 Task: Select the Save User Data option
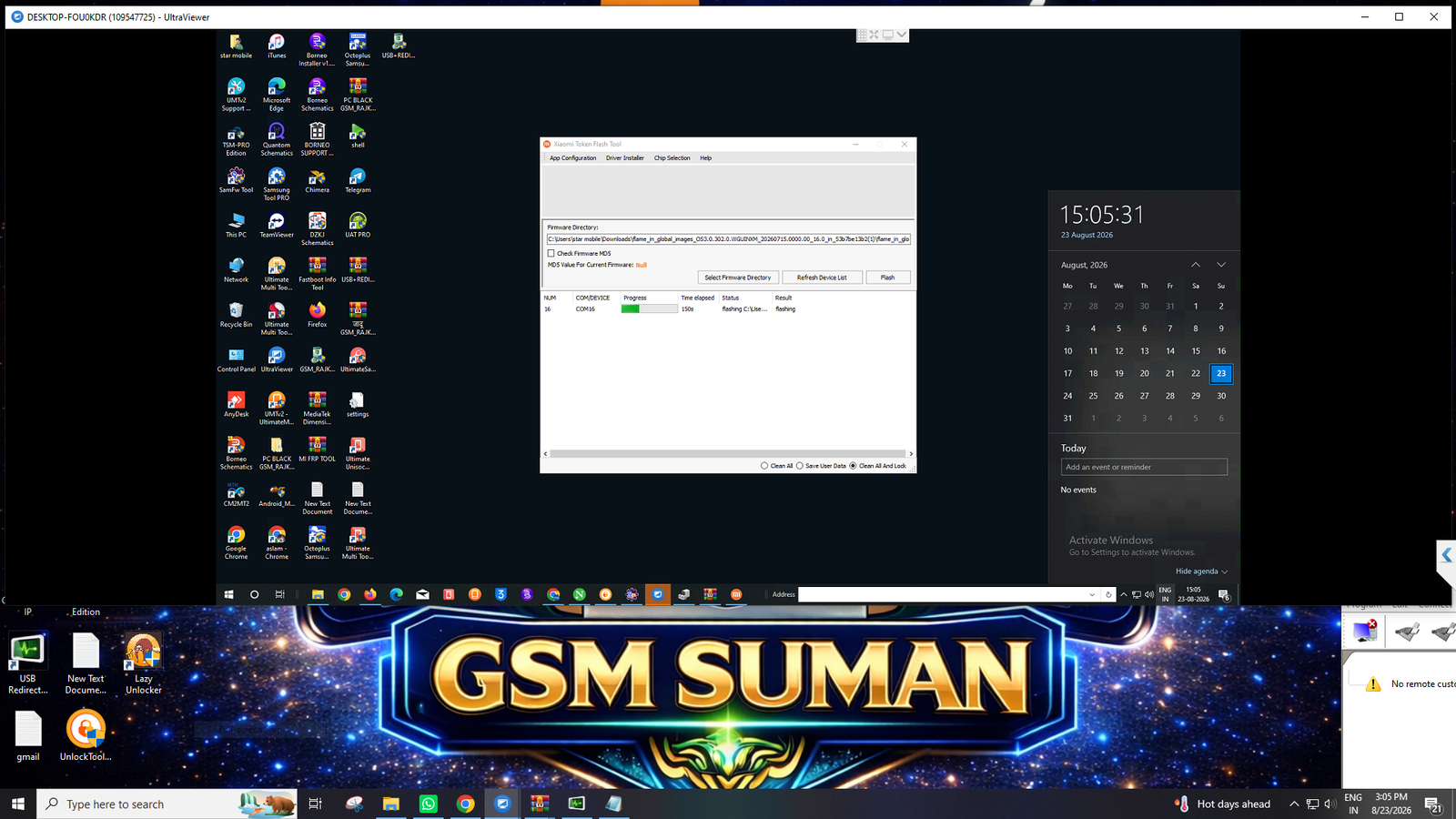point(800,466)
